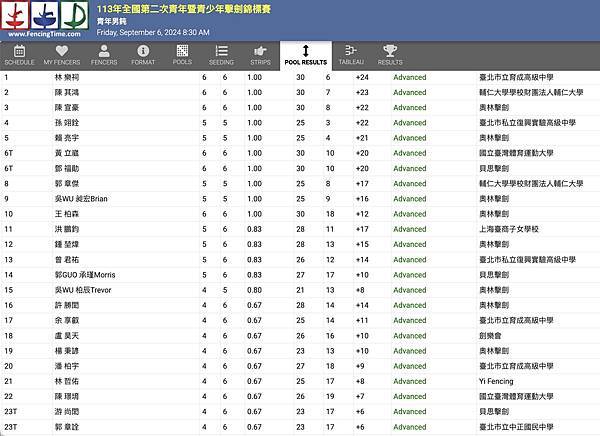Select fencer name 吳WU 柏辰Trevor
The height and width of the screenshot is (436, 600).
click(x=83, y=290)
